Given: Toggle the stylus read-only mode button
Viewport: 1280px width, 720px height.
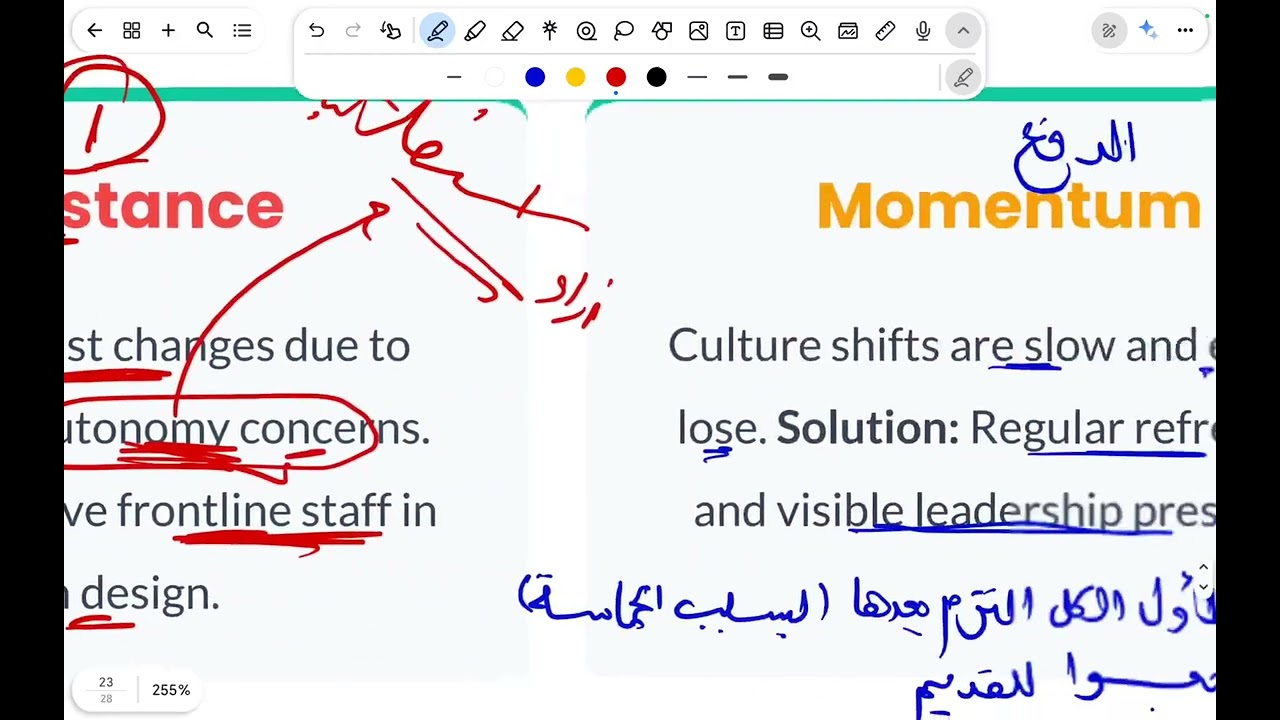Looking at the screenshot, I should click(1109, 31).
